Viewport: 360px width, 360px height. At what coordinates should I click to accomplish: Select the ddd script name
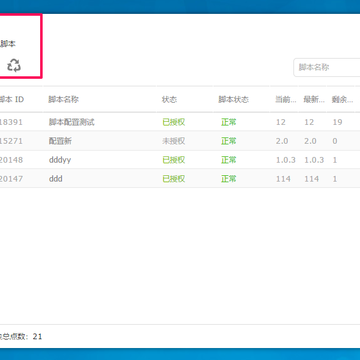click(x=56, y=179)
